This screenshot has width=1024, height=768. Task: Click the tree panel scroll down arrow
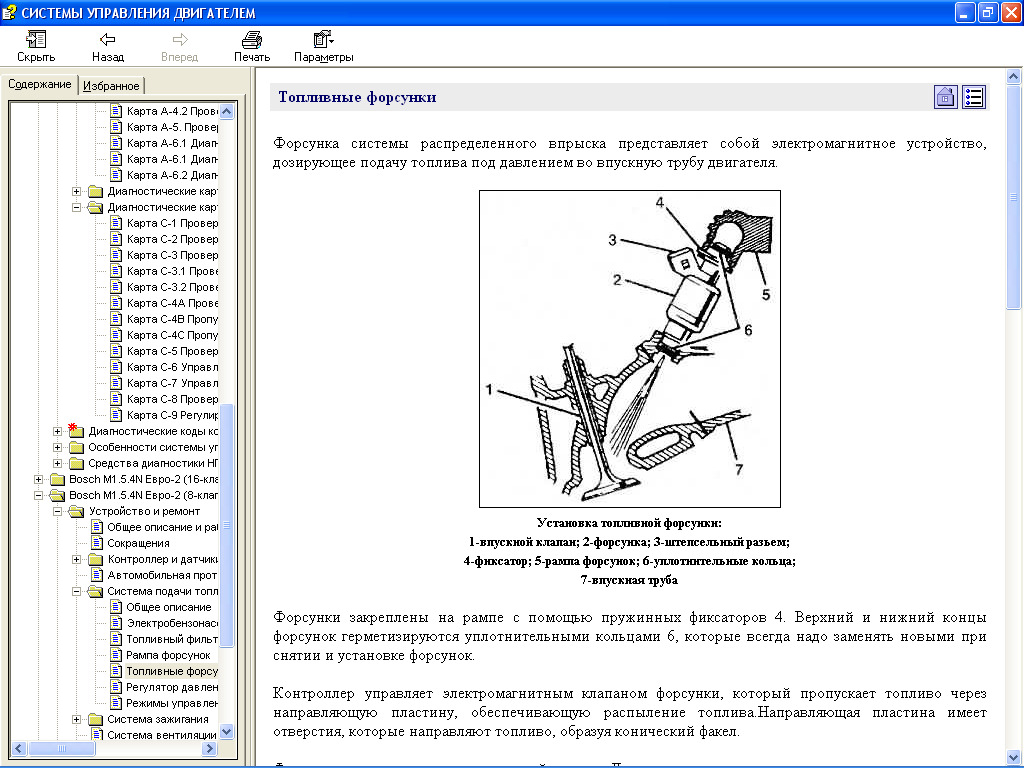pos(227,732)
